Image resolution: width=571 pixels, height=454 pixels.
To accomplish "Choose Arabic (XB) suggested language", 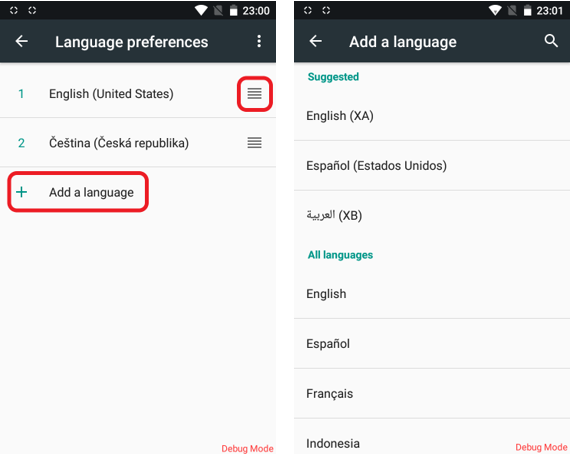I will [432, 216].
